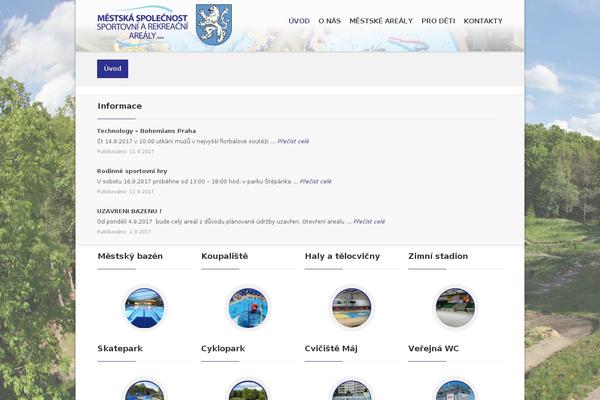600x400 pixels.
Task: Open the KONTAKTY menu item
Action: [483, 21]
